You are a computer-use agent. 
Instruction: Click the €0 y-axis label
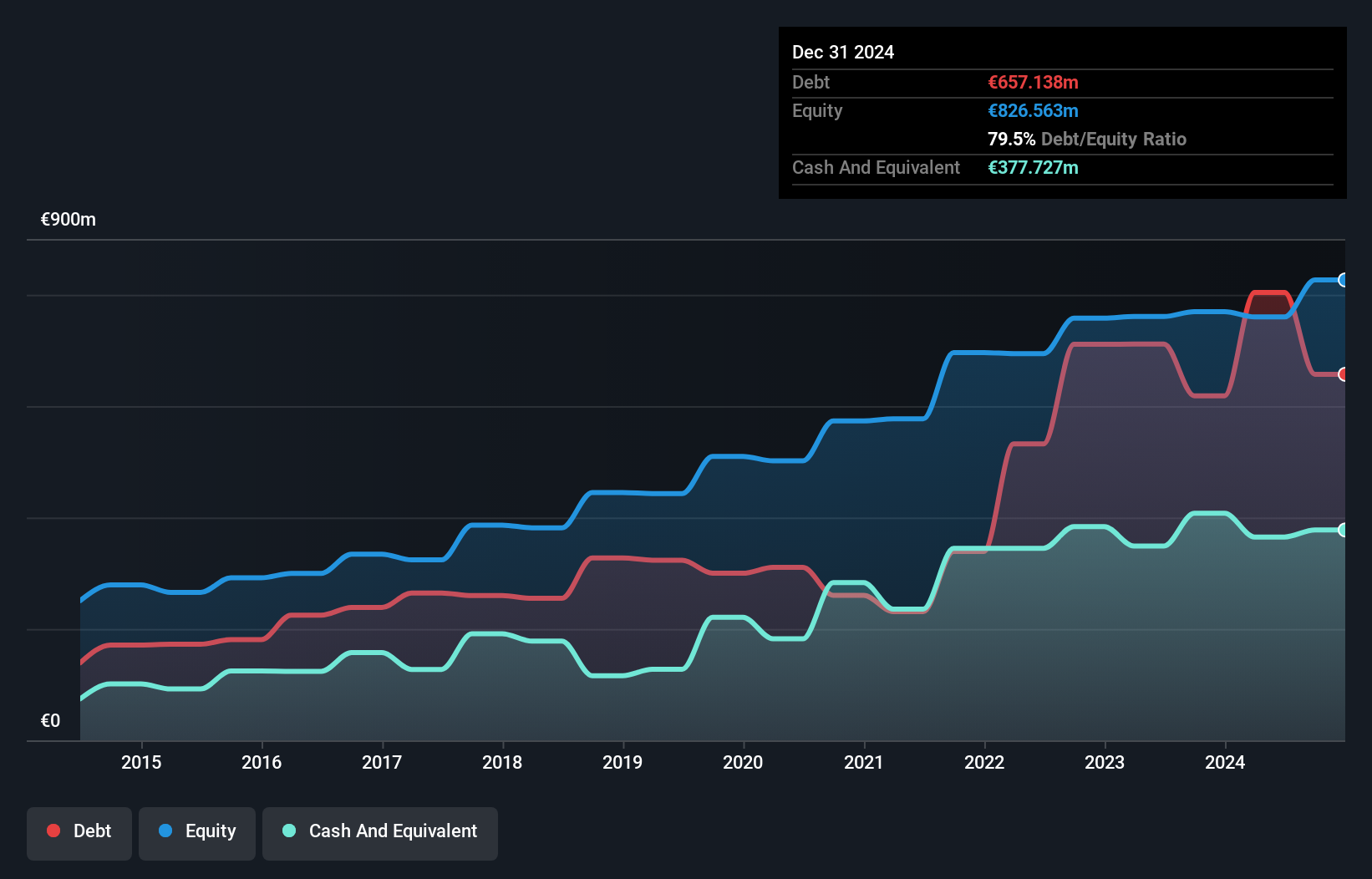[x=50, y=721]
